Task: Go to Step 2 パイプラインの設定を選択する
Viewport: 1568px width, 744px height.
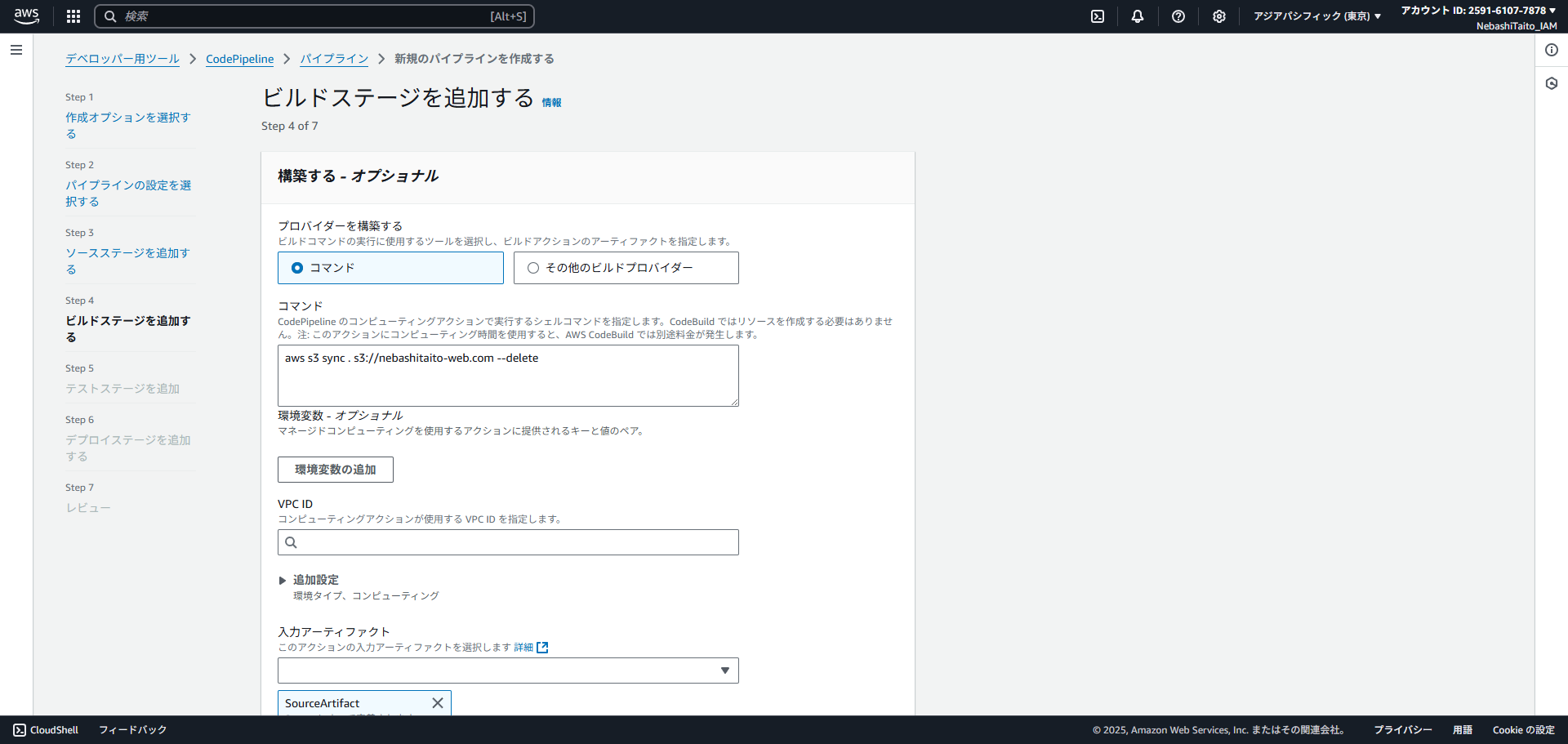Action: pyautogui.click(x=128, y=194)
